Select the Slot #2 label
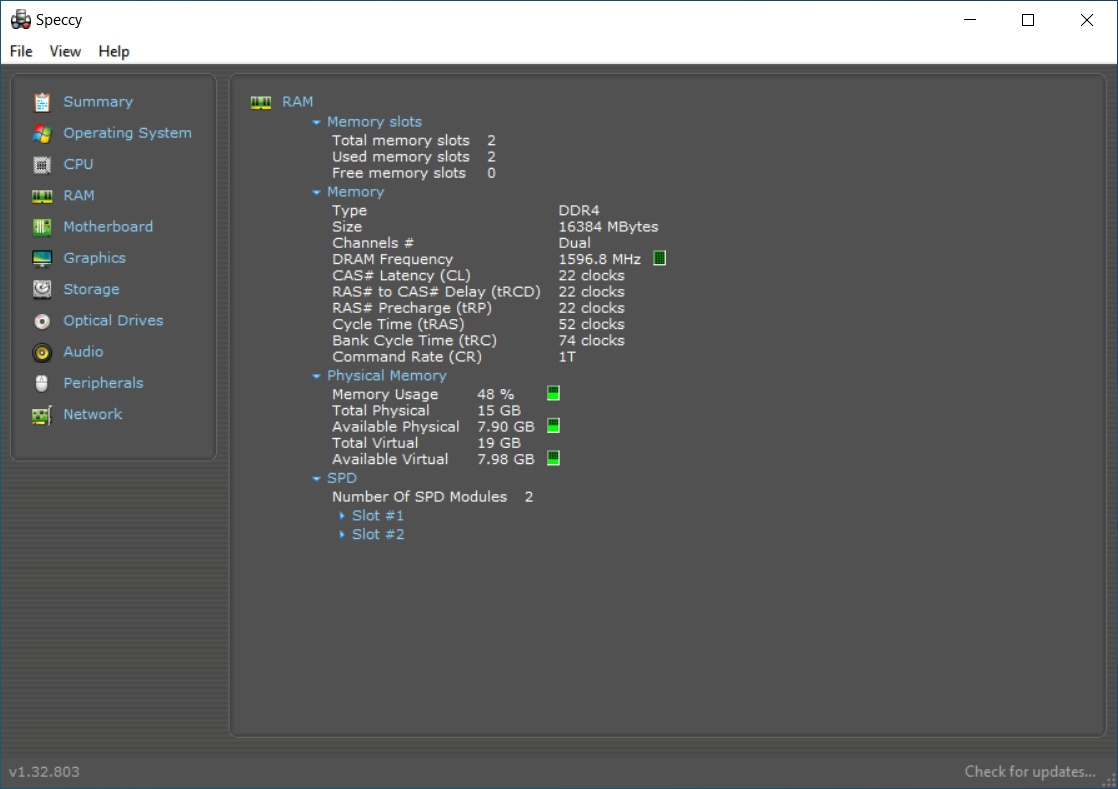Screen dimensions: 1118x789 pyautogui.click(x=378, y=534)
